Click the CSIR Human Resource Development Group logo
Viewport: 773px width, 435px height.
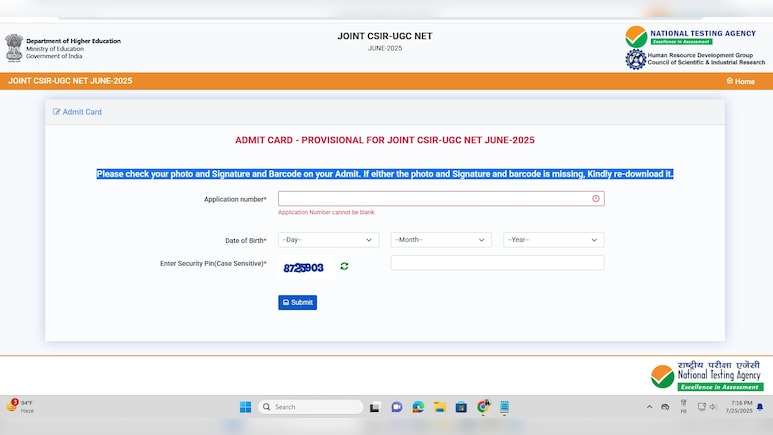(695, 59)
